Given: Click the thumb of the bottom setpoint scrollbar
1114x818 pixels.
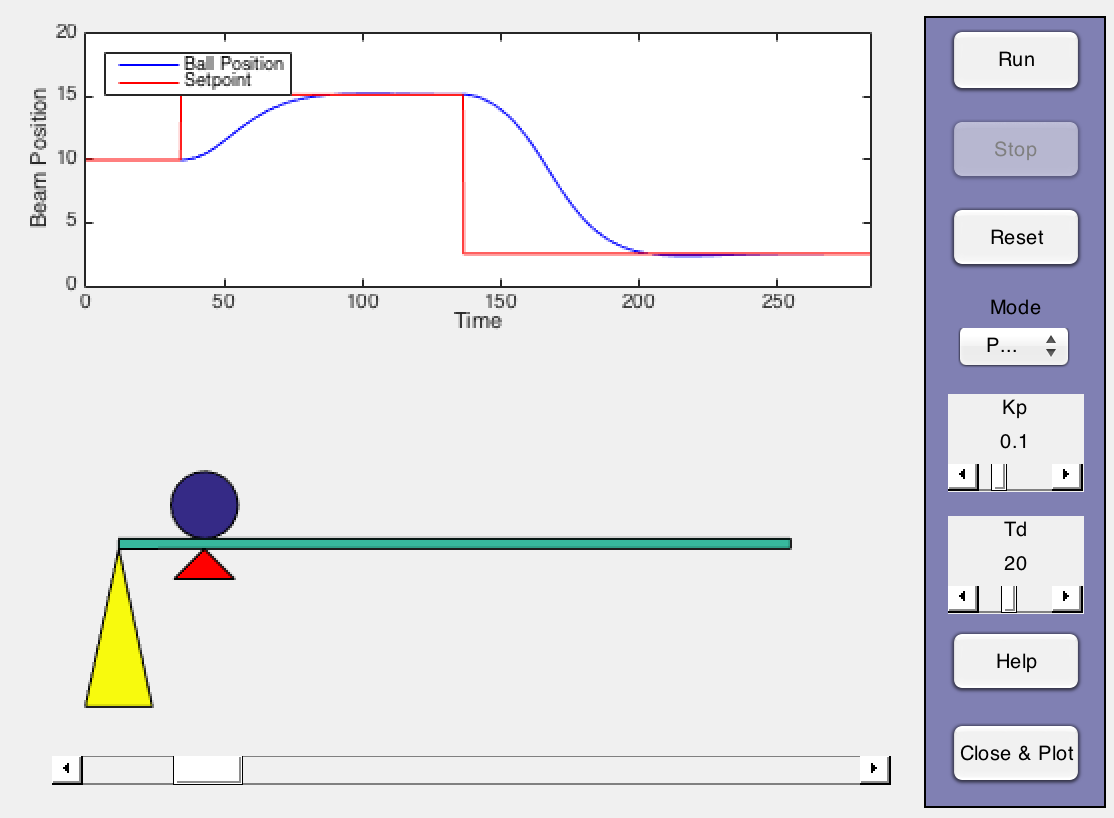Looking at the screenshot, I should 207,766.
